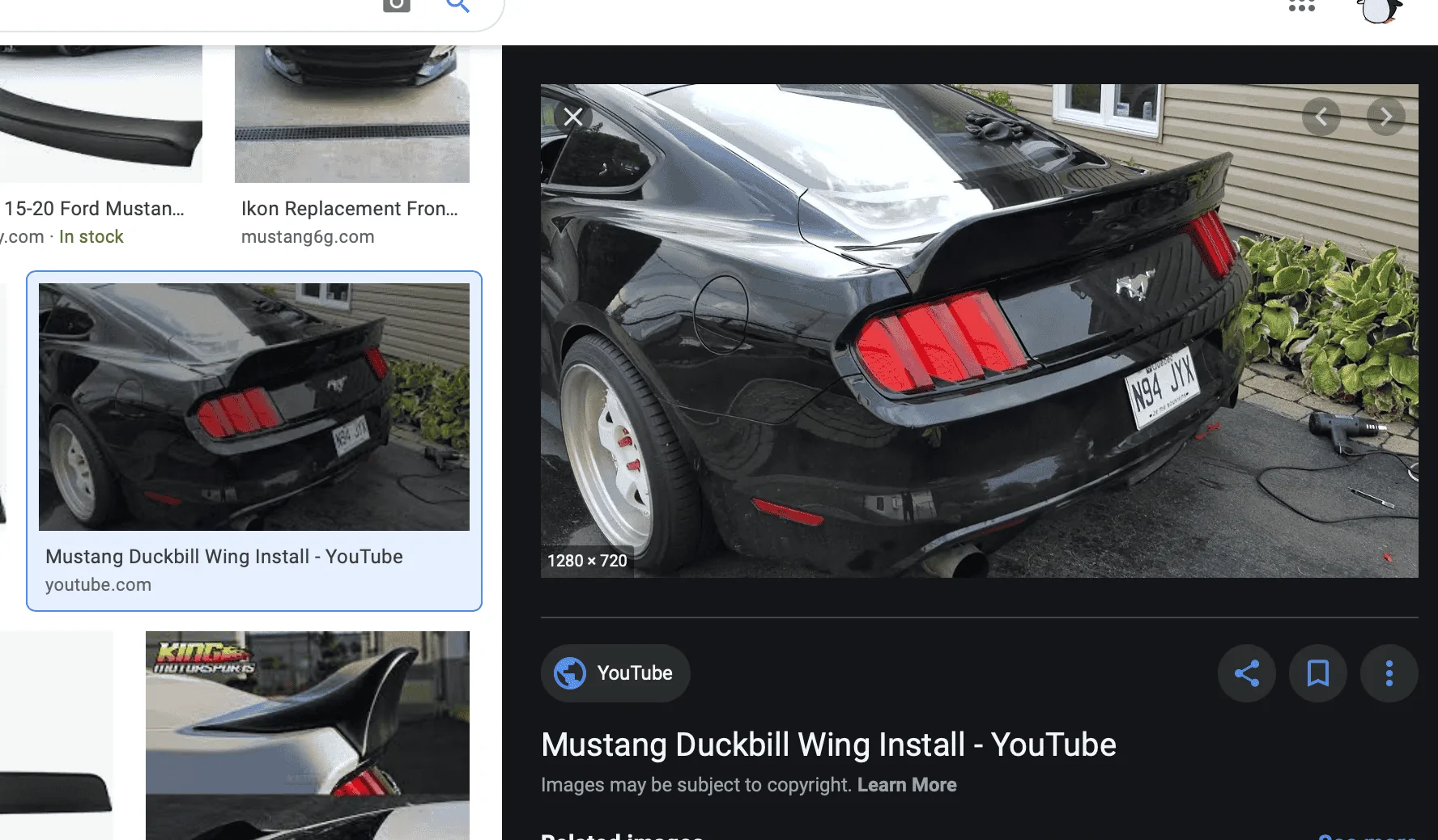Open Ikon front splitter thumbnail
The image size is (1438, 840).
coord(352,114)
